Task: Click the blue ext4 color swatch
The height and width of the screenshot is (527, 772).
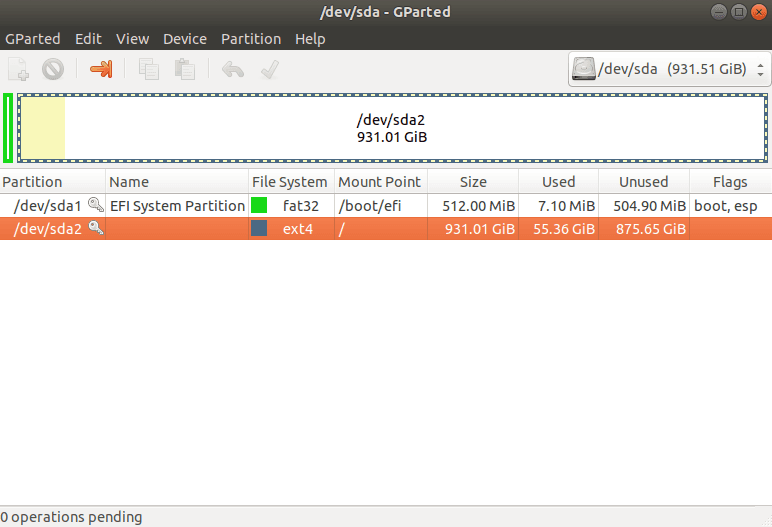Action: (260, 229)
